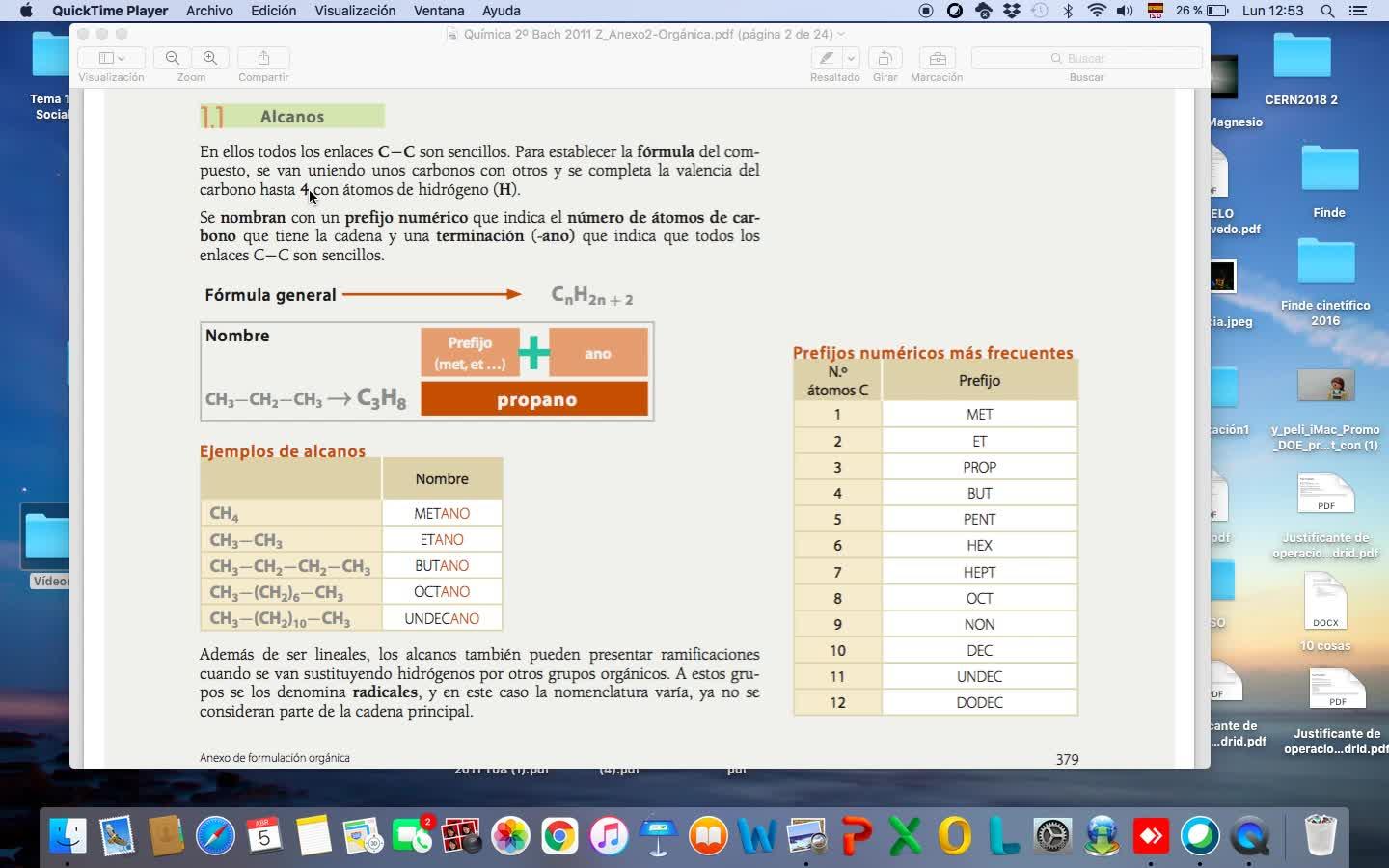Open iBooks from the Dock
Viewport: 1389px width, 868px height.
click(707, 835)
